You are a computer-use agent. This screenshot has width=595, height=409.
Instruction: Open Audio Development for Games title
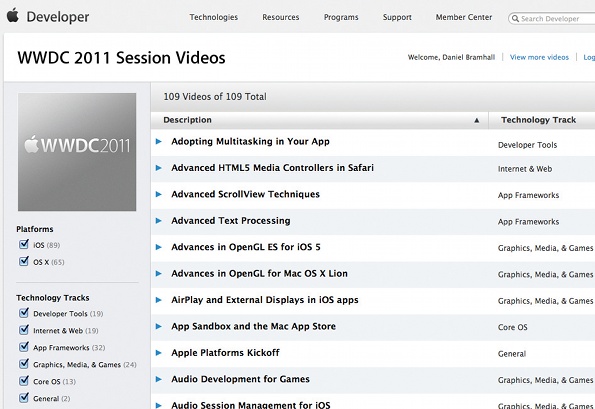tap(241, 379)
